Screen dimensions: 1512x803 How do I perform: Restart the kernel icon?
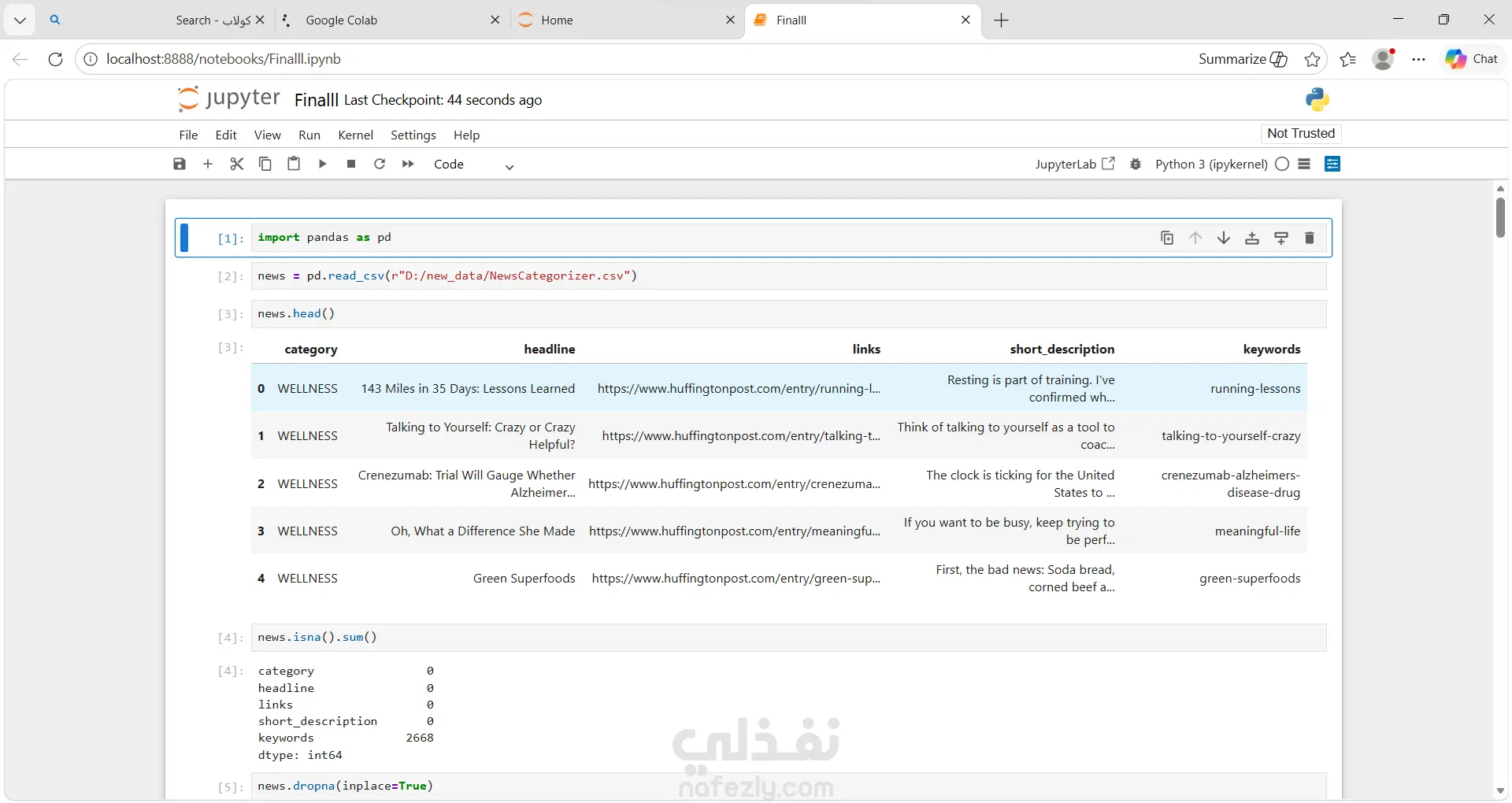click(380, 164)
